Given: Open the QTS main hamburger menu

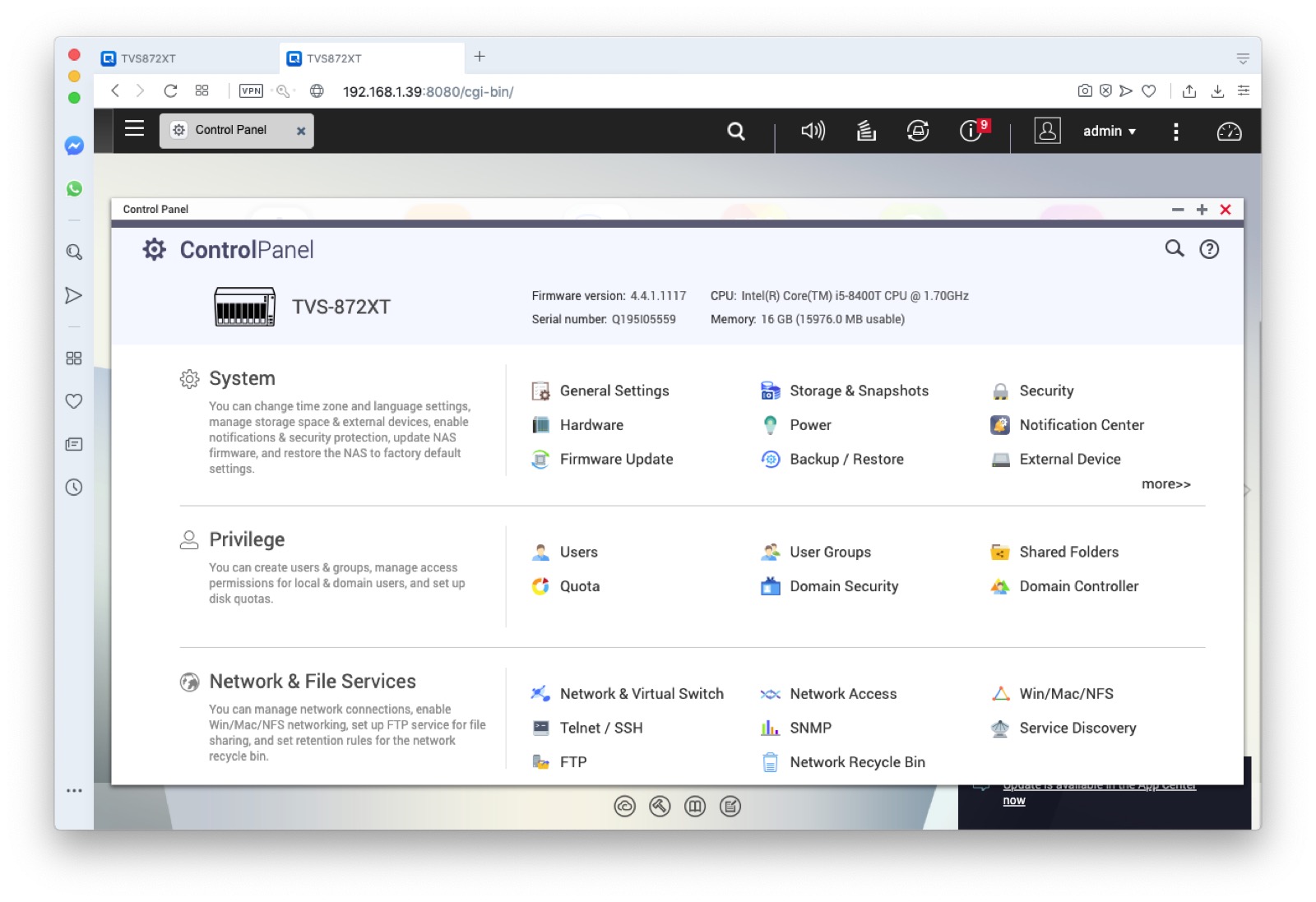Looking at the screenshot, I should (x=134, y=128).
